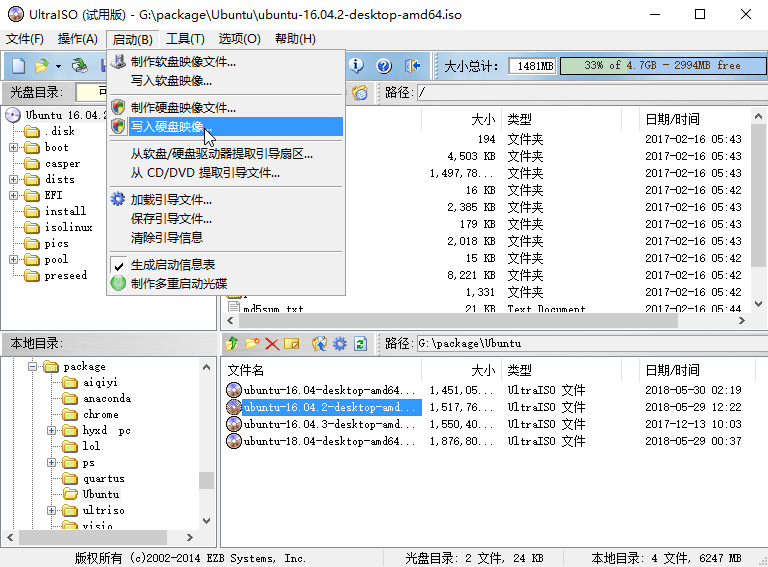Screen dimensions: 768x567
Task: Open the 工具(T) menu
Action: (185, 39)
